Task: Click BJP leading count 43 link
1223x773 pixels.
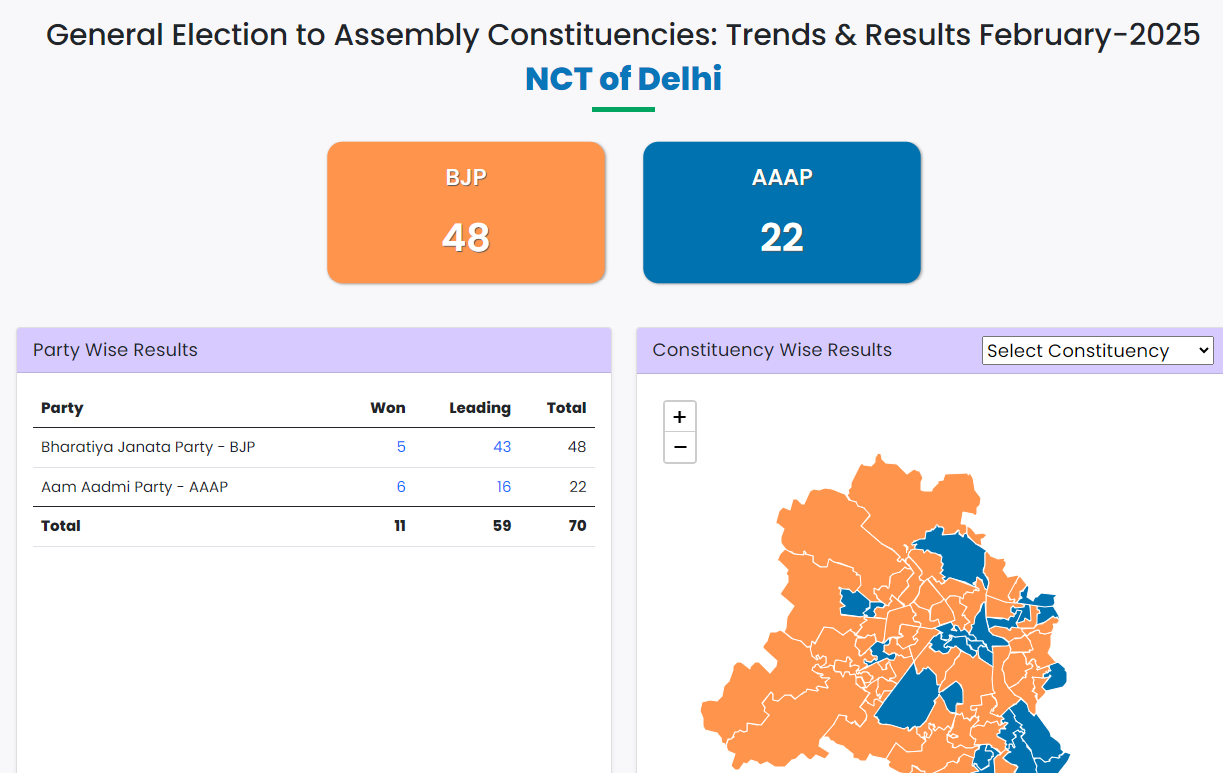Action: tap(502, 447)
